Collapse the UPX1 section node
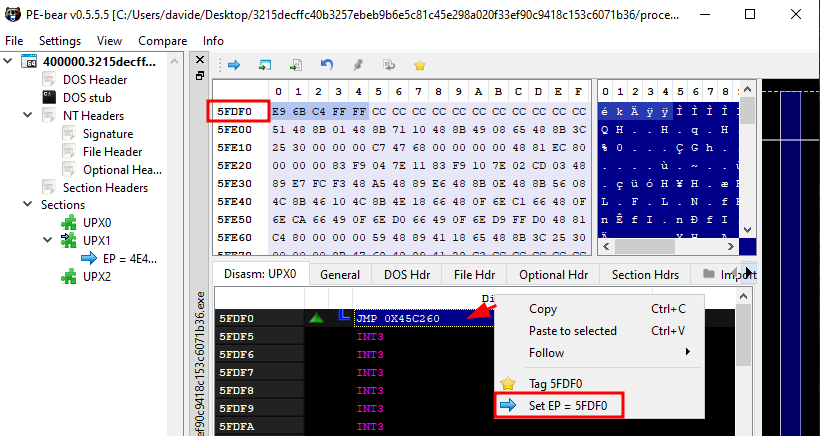 [47, 241]
